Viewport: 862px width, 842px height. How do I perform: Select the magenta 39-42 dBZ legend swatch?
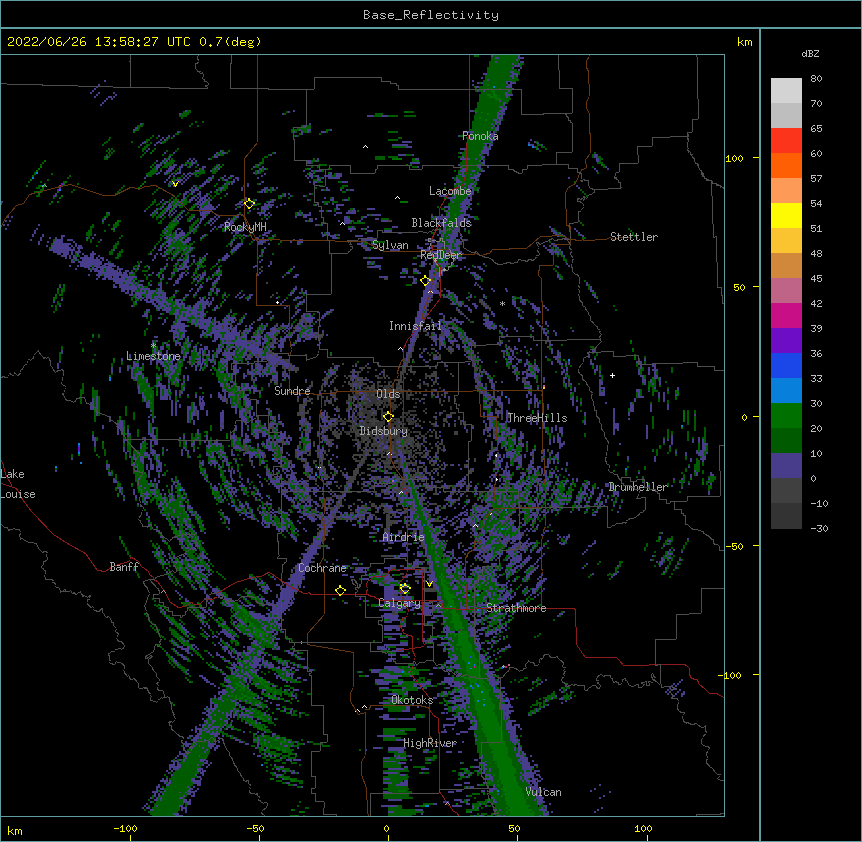coord(786,315)
